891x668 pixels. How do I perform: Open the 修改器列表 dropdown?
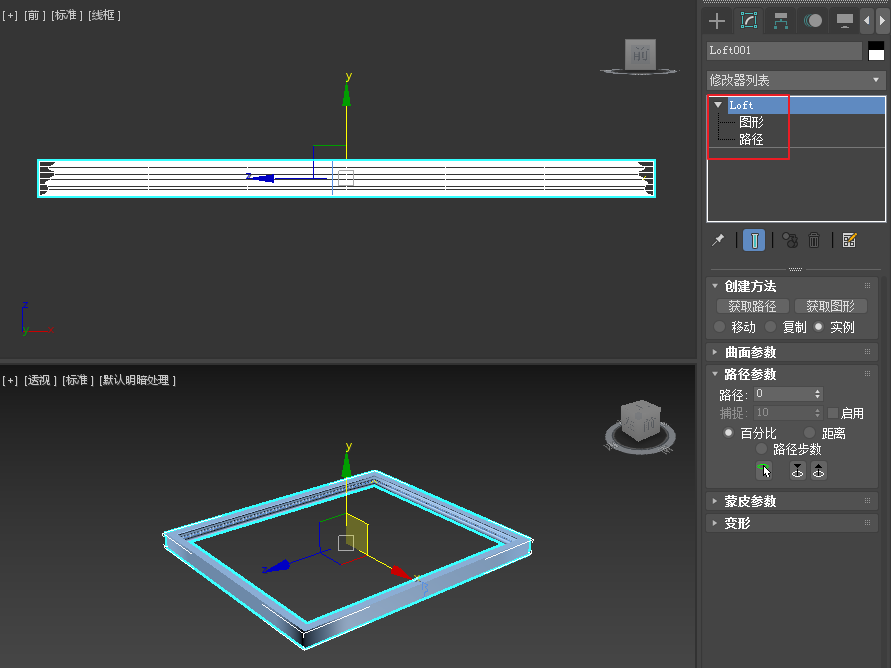(796, 80)
